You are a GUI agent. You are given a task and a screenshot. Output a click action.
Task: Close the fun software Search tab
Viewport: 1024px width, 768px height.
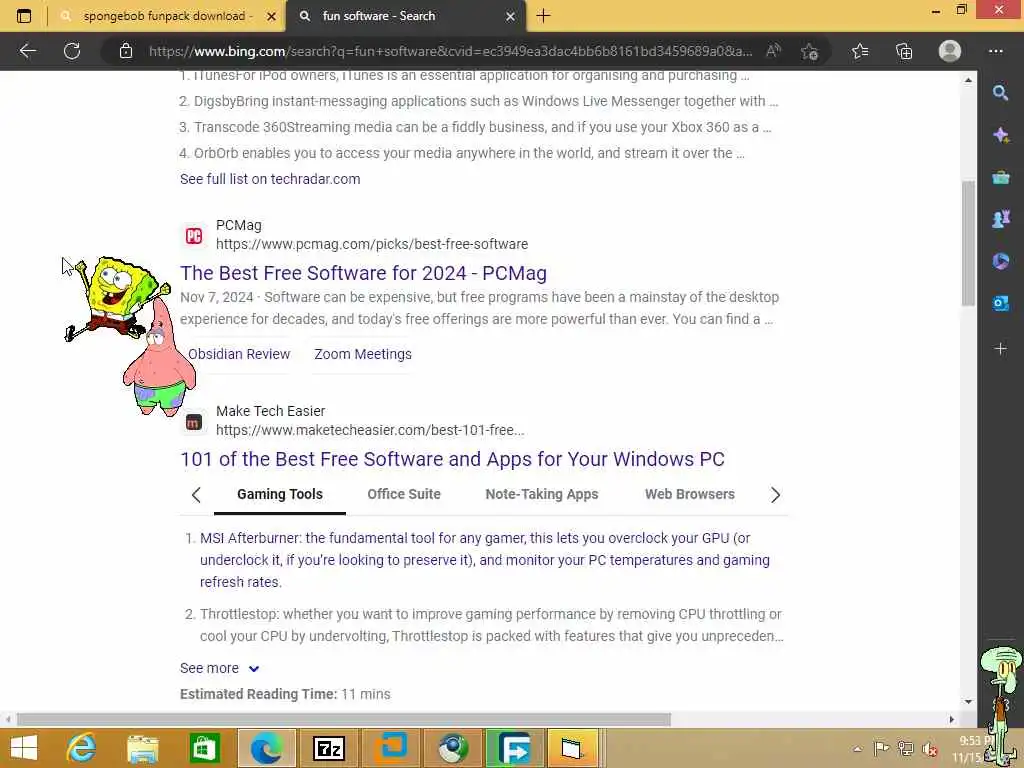(511, 16)
